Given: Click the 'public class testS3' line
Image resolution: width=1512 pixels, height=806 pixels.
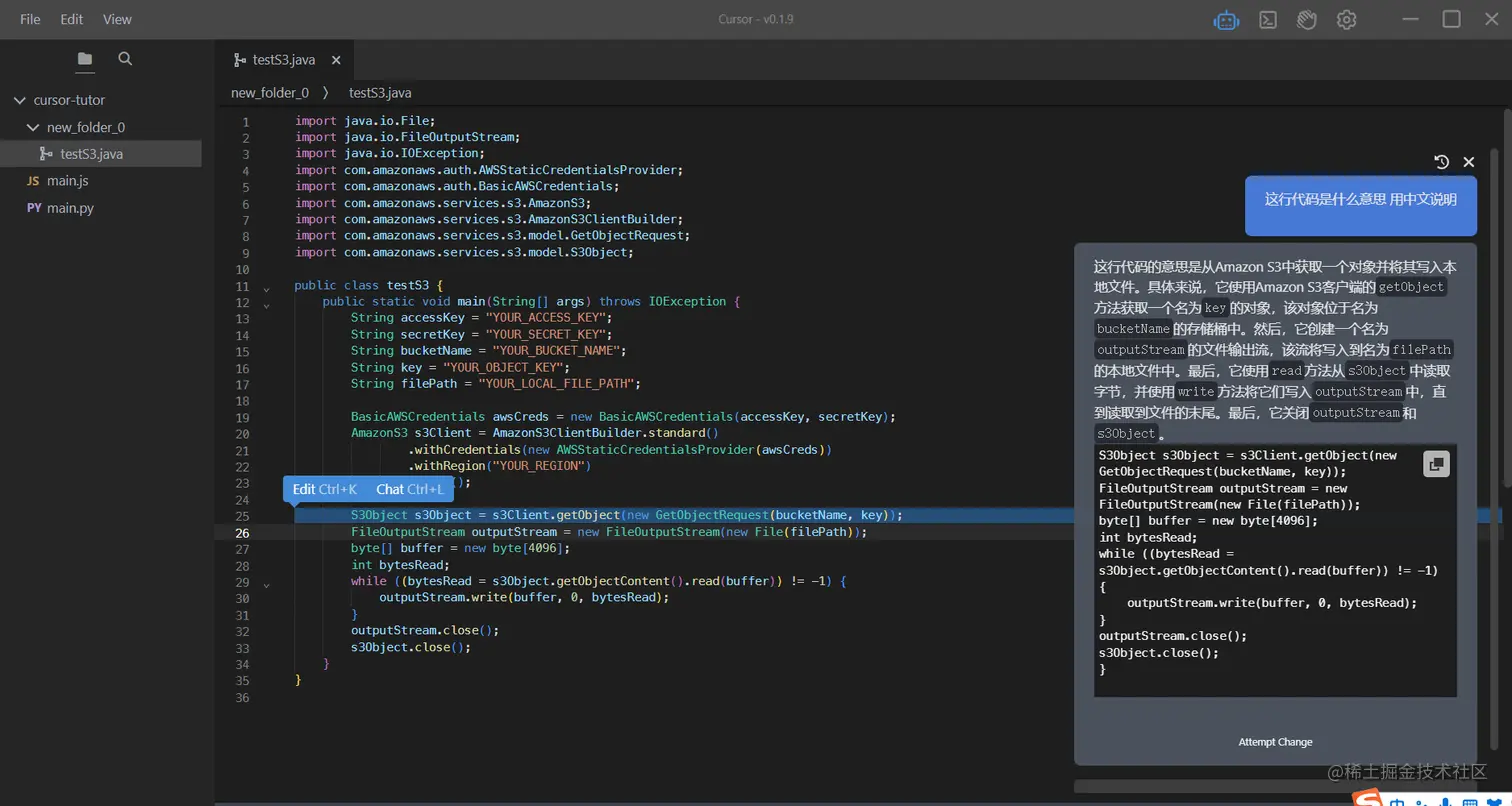Looking at the screenshot, I should [368, 285].
